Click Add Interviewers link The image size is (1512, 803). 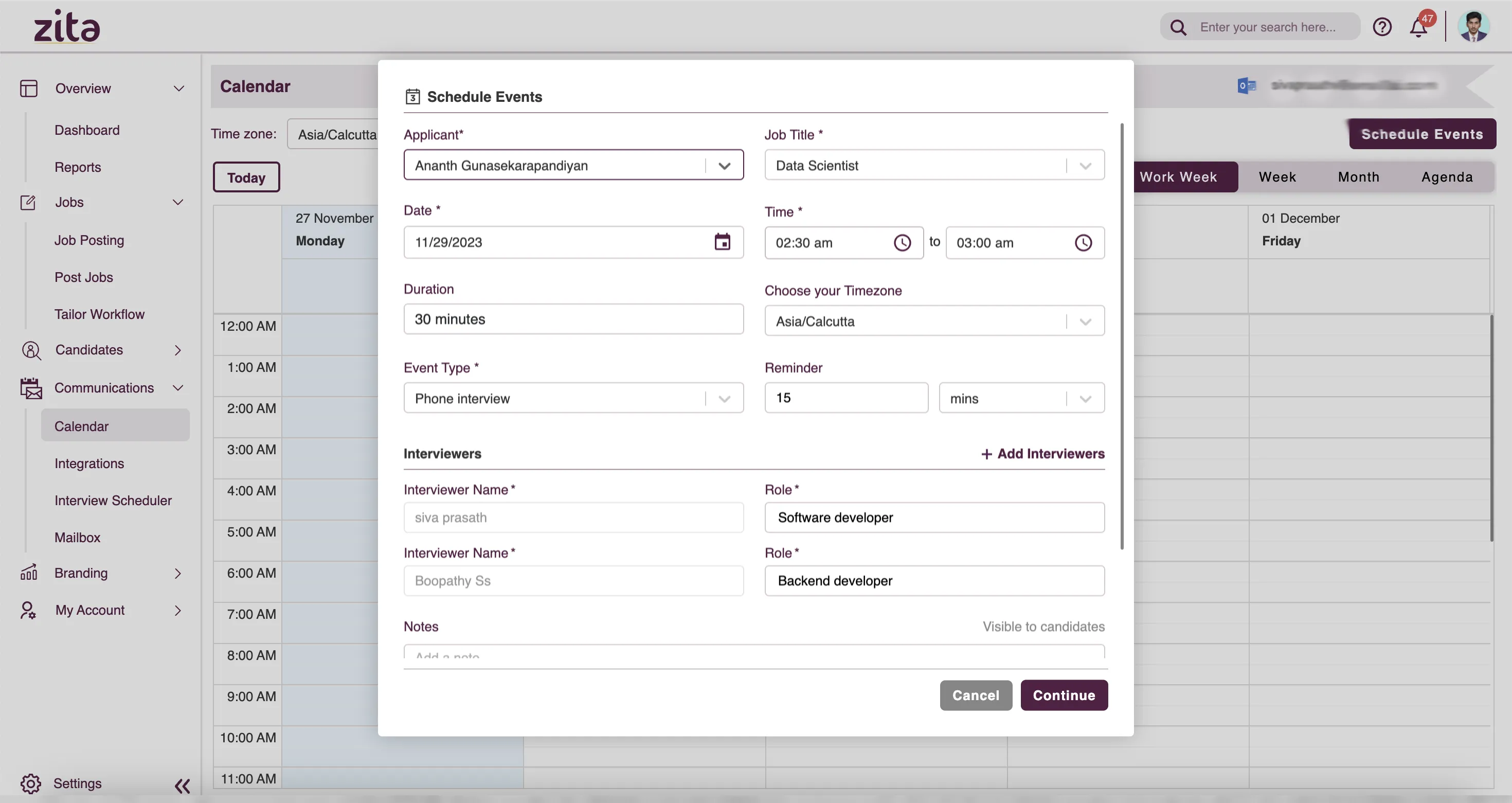click(x=1043, y=454)
